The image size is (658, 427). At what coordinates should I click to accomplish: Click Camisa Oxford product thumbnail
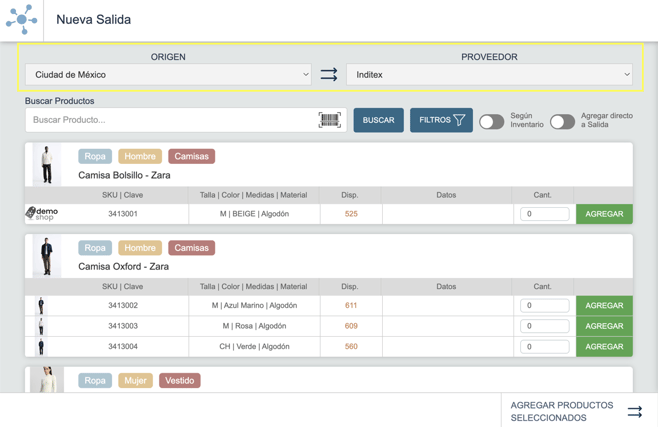click(47, 256)
